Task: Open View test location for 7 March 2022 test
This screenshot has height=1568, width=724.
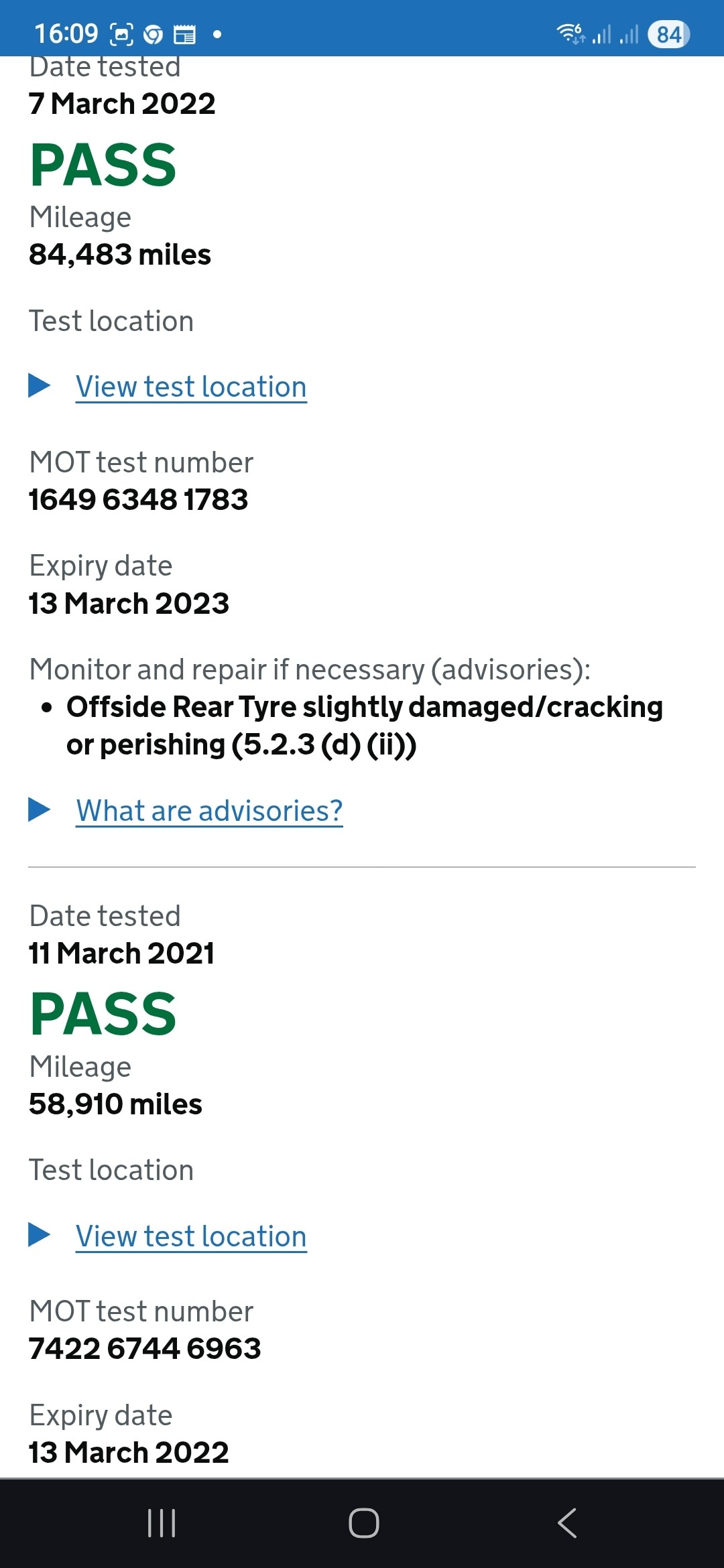Action: click(191, 387)
